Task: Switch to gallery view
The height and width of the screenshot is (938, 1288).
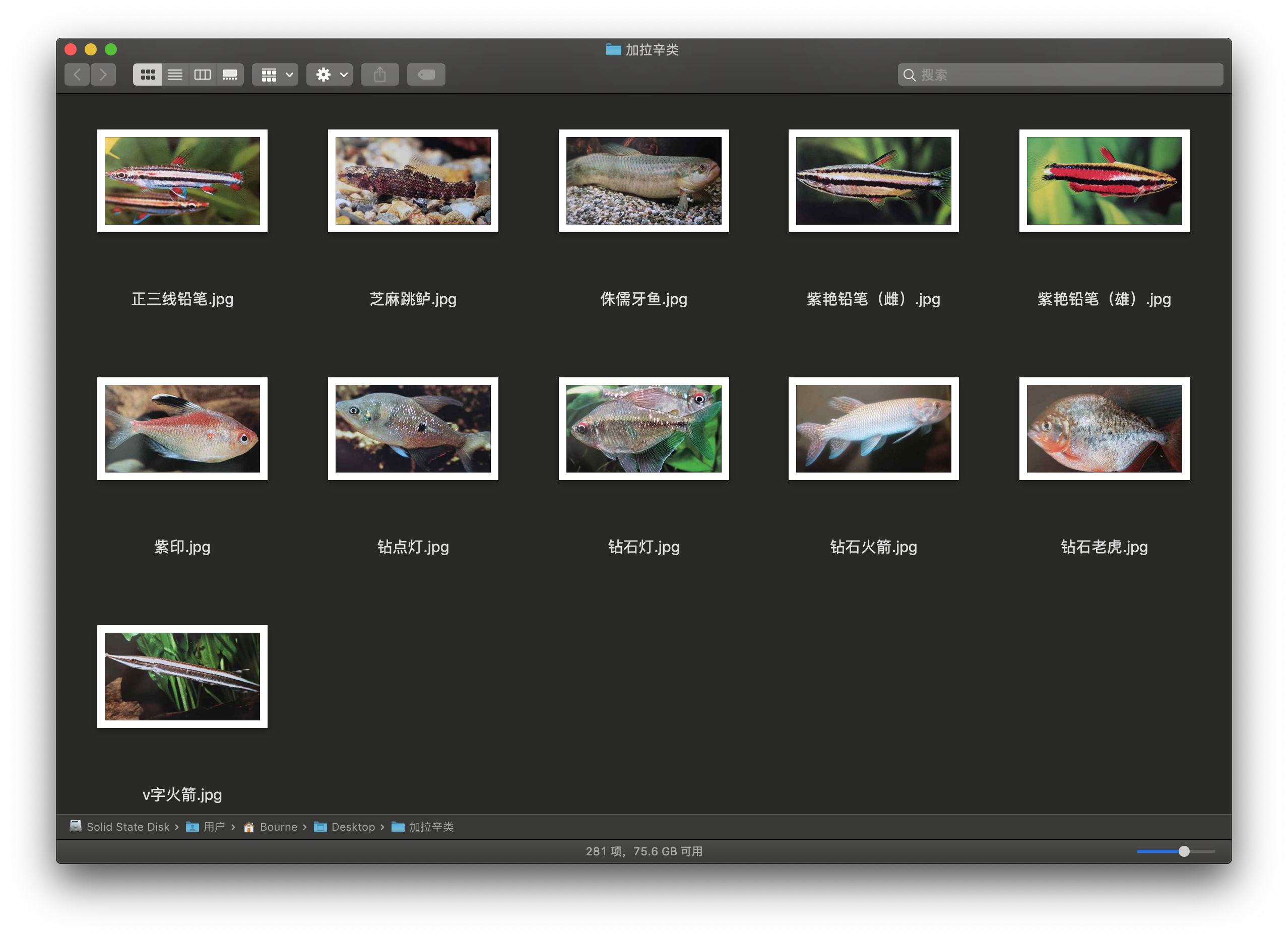Action: point(230,75)
